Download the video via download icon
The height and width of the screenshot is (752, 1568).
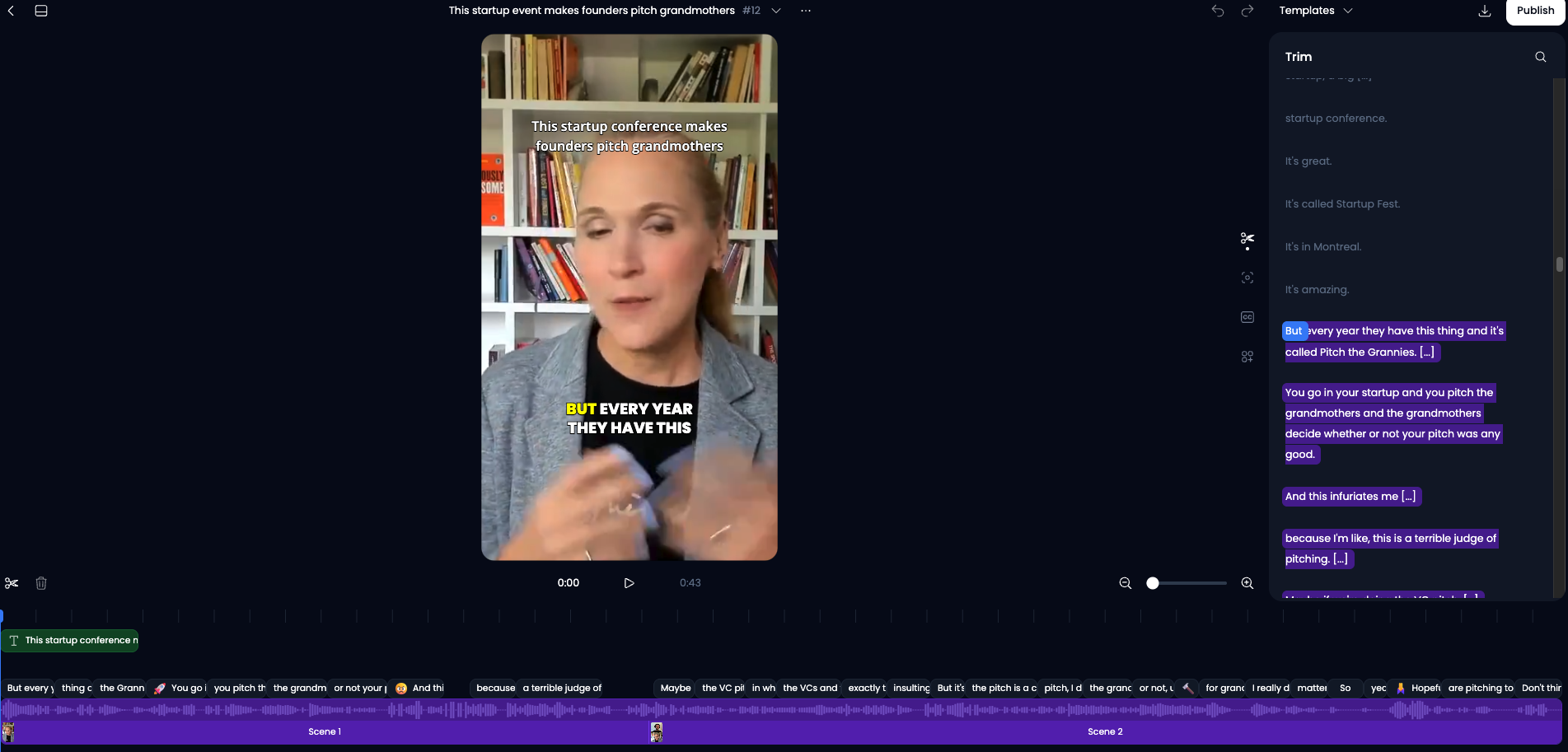1485,11
